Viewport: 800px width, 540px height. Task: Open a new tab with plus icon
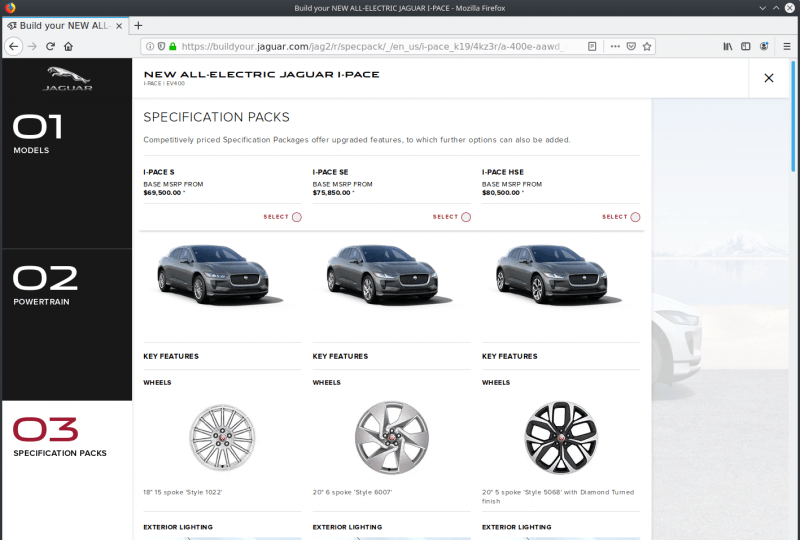point(138,26)
